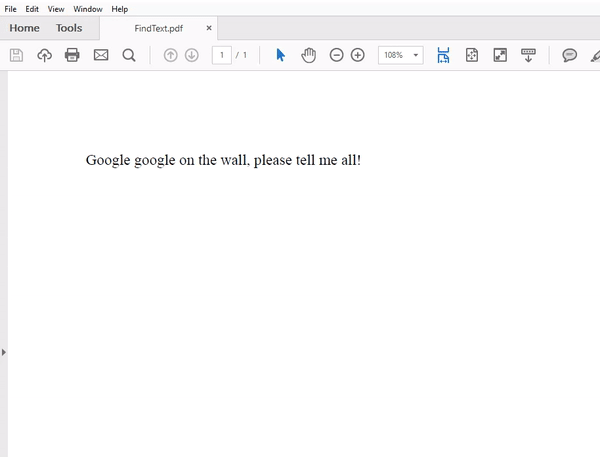Open Find text magnifier icon

pos(129,55)
